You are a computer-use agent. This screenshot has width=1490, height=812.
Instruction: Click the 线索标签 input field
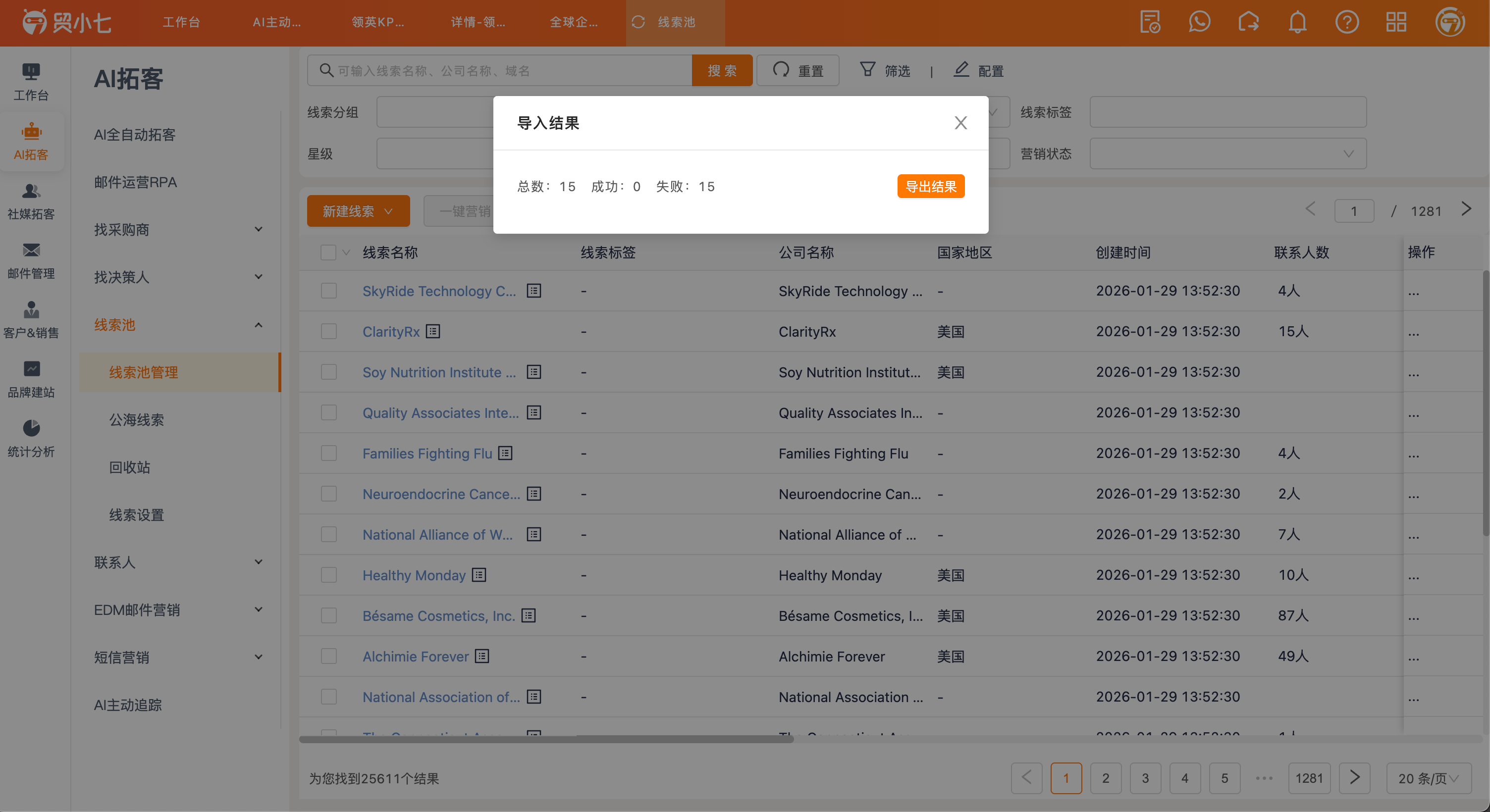coord(1227,112)
